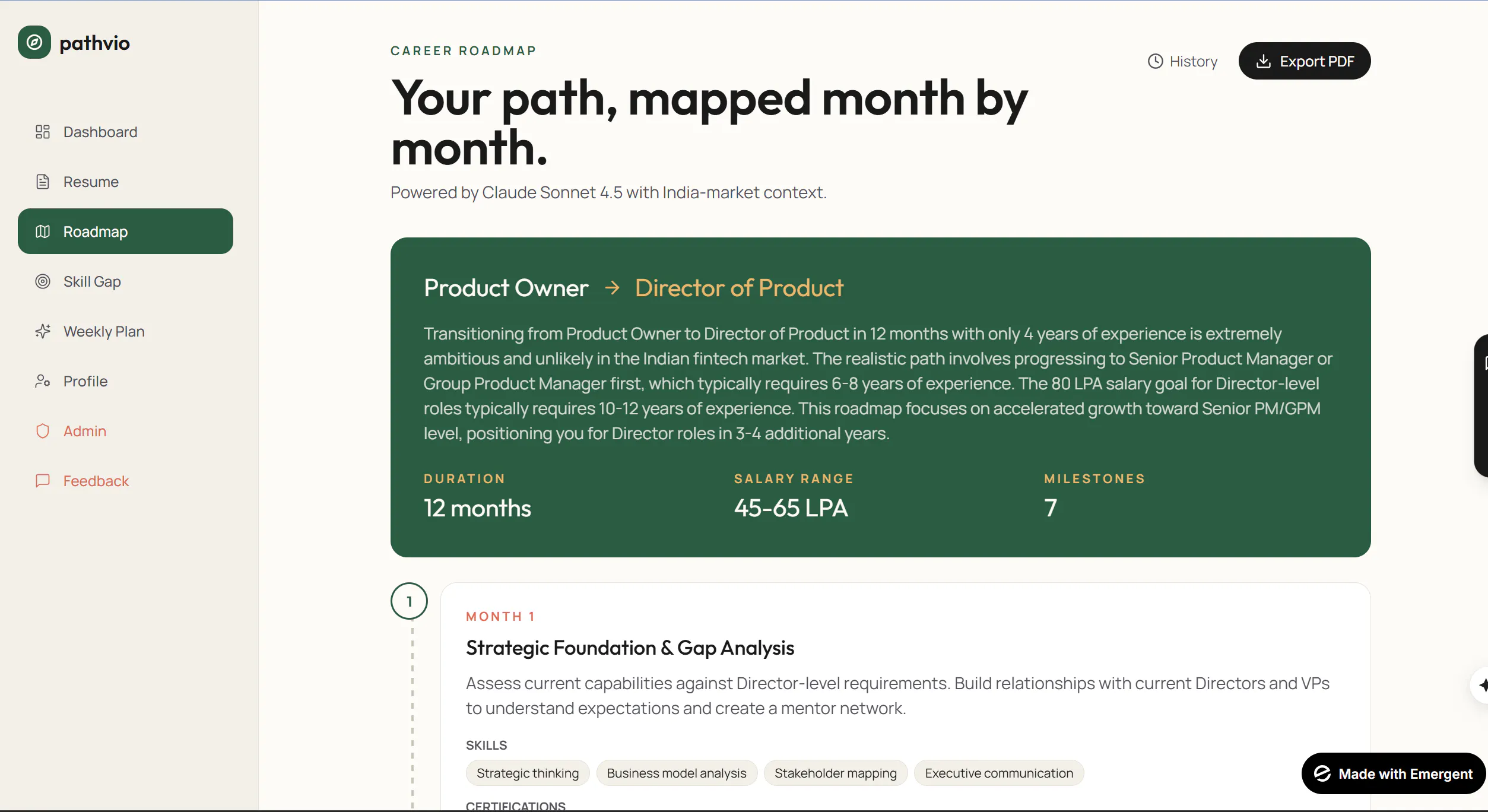This screenshot has height=812, width=1488.
Task: Click the Roadmap map icon in sidebar
Action: pyautogui.click(x=43, y=231)
